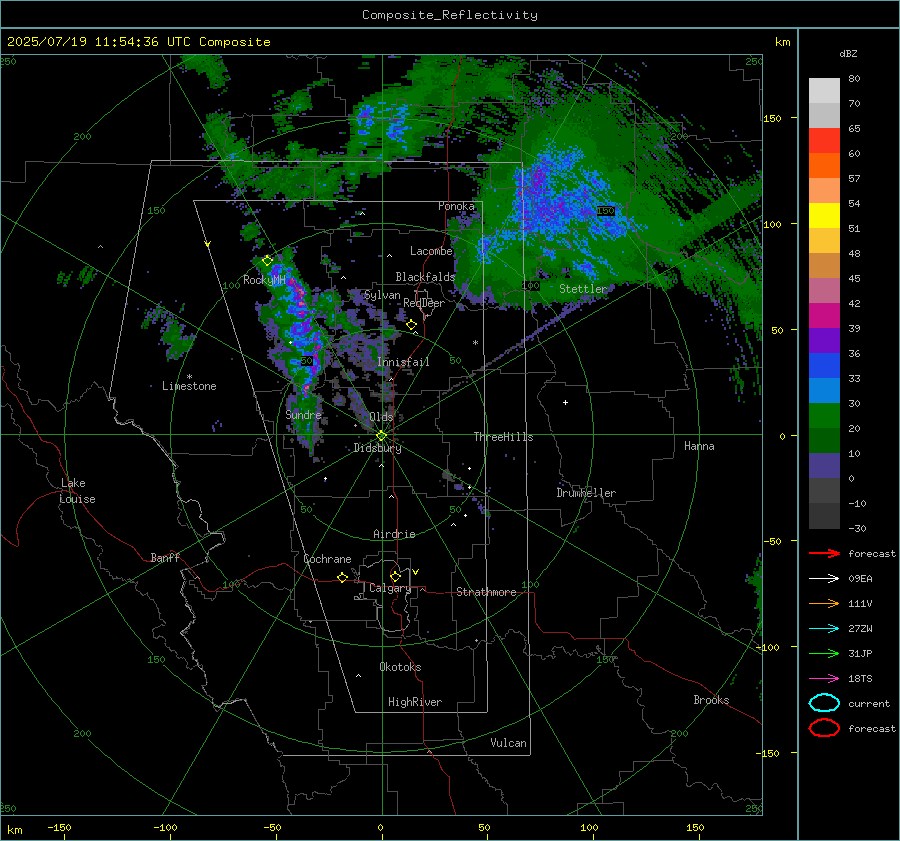Click the Composite_Reflectivity title text
This screenshot has height=841, width=900.
click(x=449, y=15)
